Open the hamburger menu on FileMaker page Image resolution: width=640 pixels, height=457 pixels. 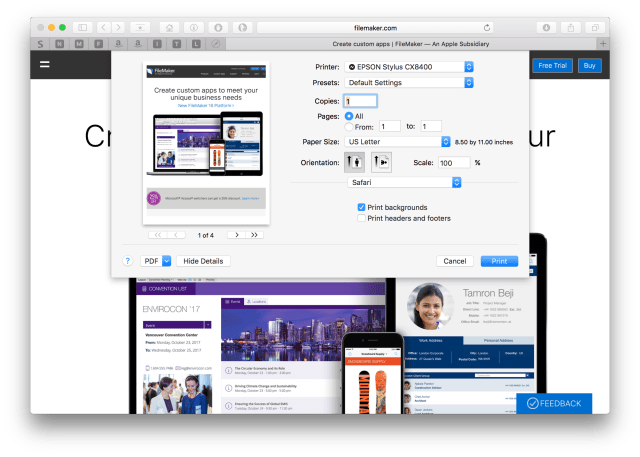pos(44,64)
